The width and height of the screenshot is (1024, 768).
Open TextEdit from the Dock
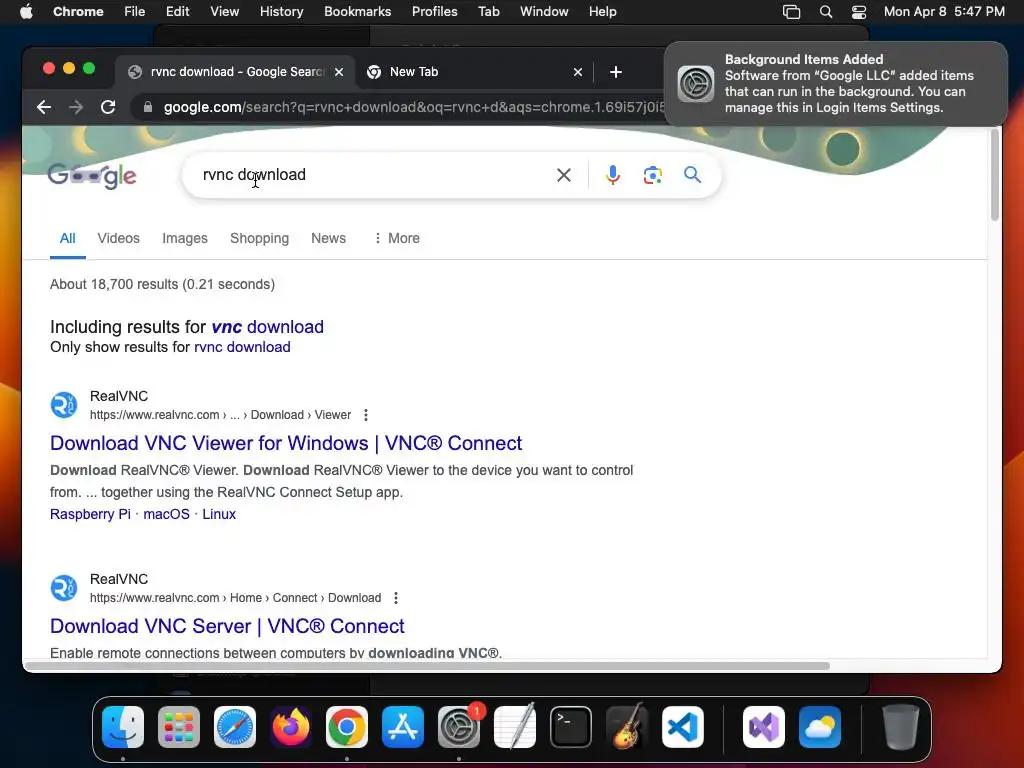pyautogui.click(x=515, y=726)
